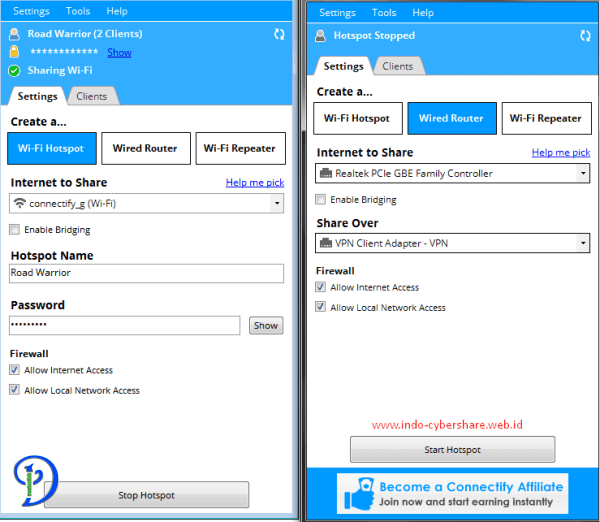Select Wi-Fi Repeater mode in right window

(x=546, y=118)
